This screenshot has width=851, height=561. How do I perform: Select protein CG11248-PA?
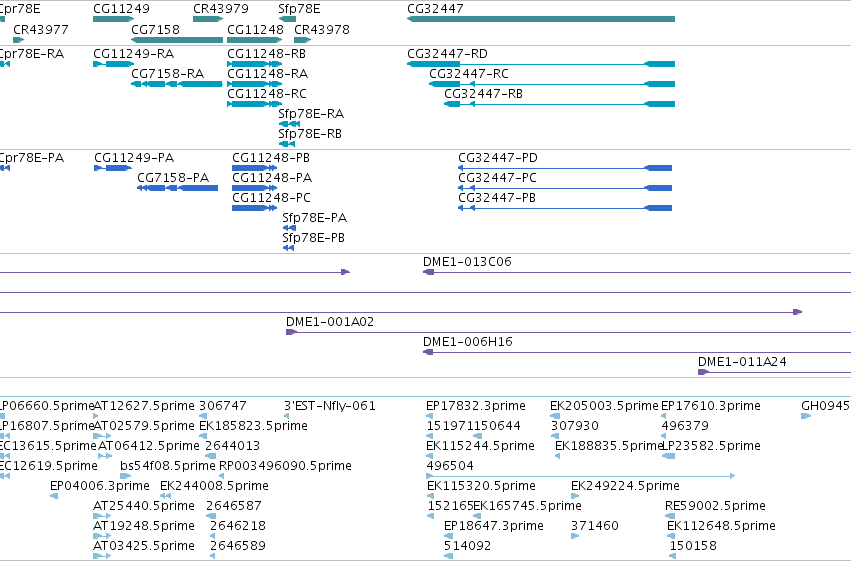[x=255, y=188]
